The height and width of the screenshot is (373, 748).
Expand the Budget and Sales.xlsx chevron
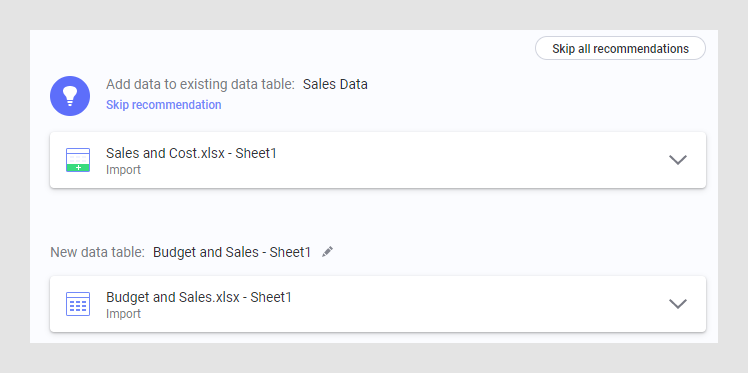click(x=678, y=304)
